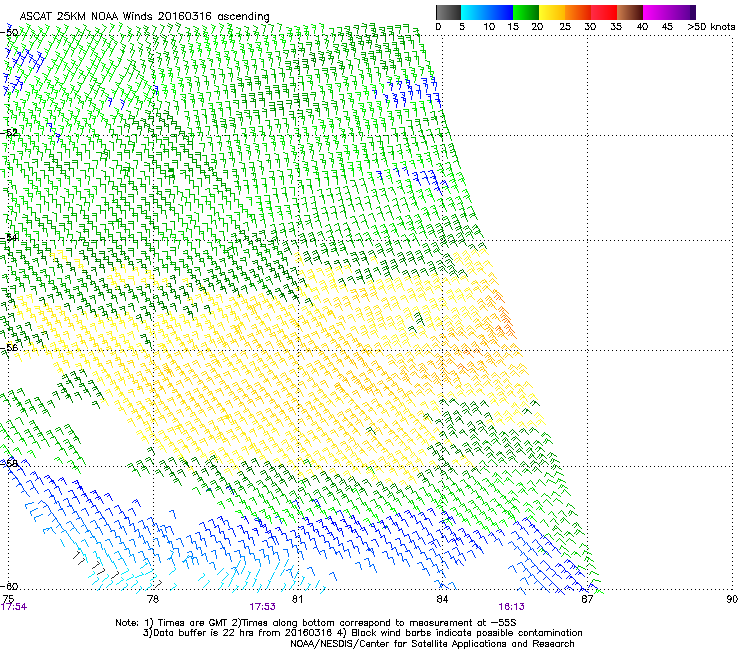Click the '-54' latitude axis label

(x=9, y=237)
